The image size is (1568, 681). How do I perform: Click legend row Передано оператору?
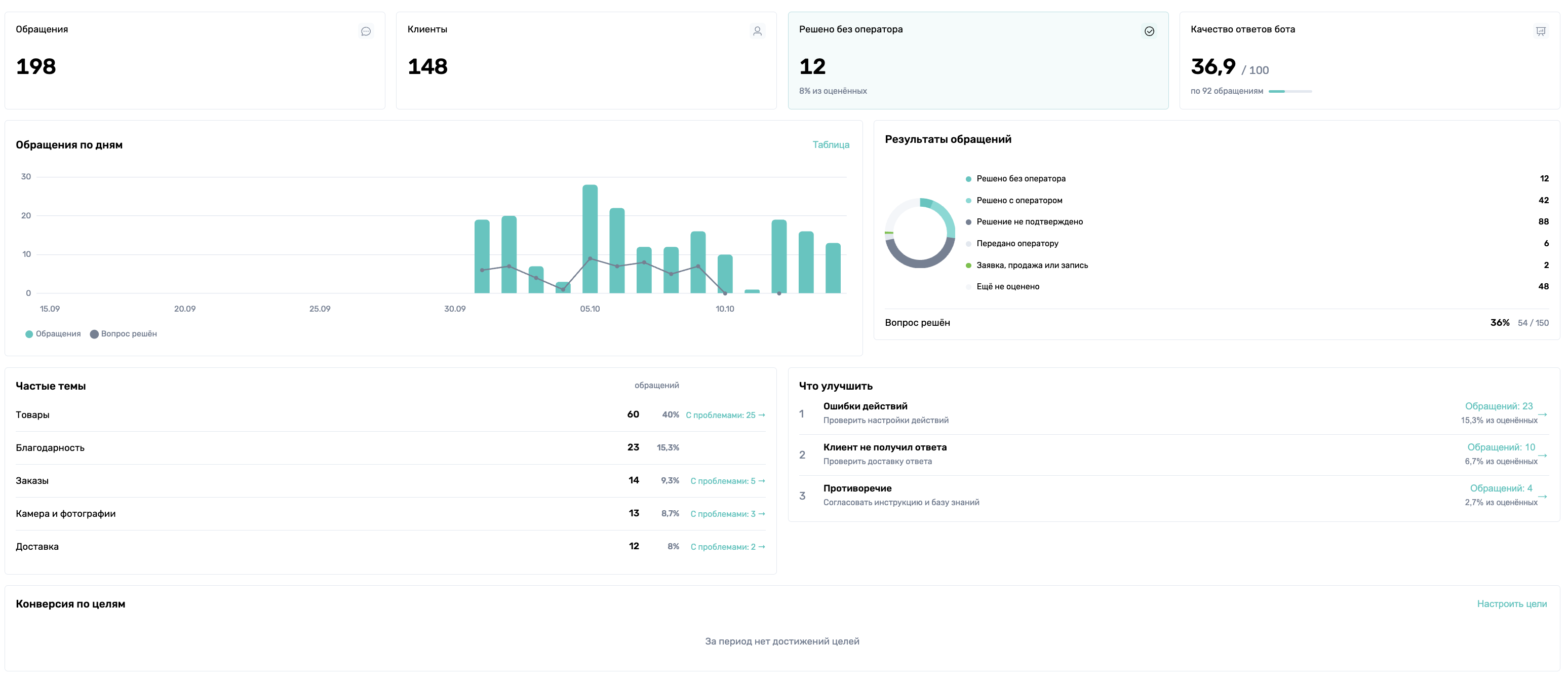coord(1257,244)
